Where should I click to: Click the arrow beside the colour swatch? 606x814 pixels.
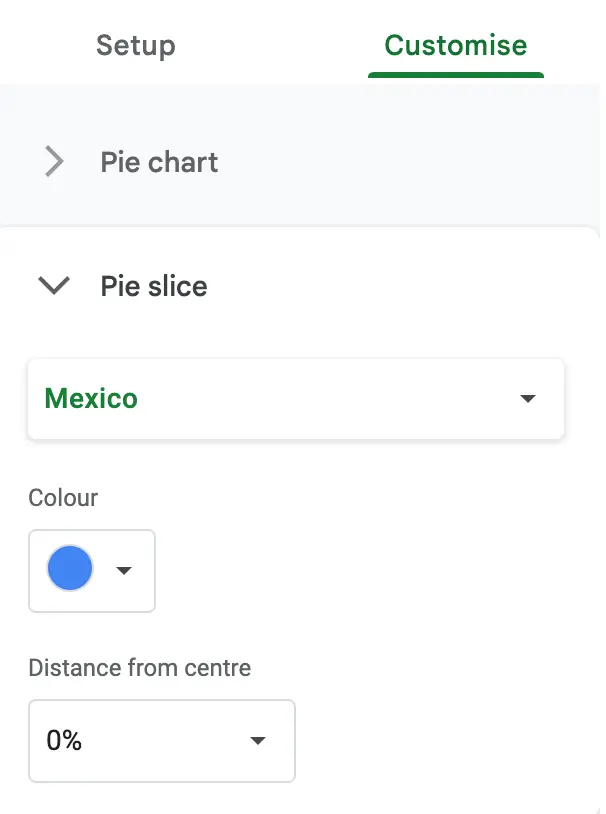click(124, 570)
